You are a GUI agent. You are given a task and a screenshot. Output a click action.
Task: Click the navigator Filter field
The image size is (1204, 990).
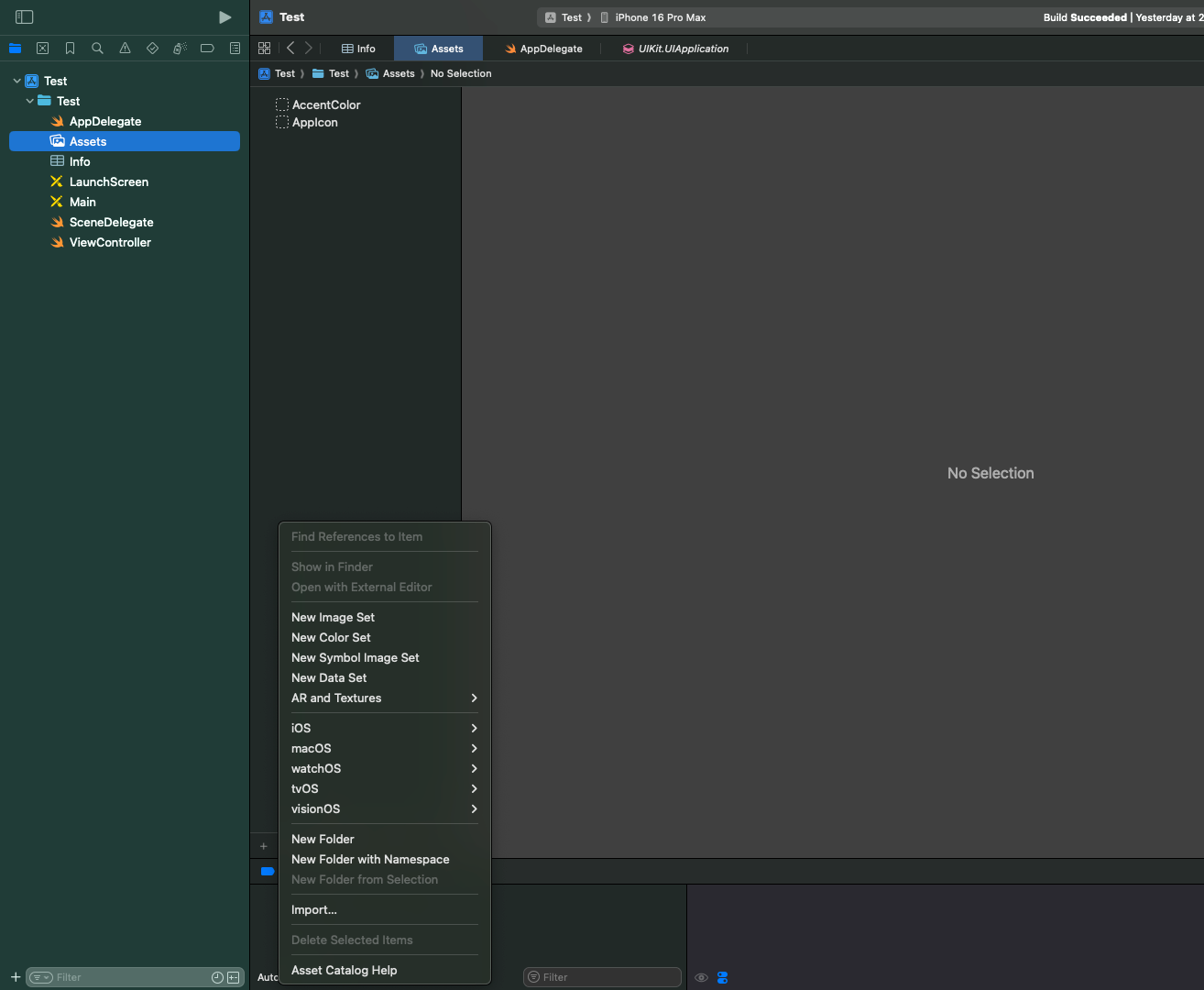133,977
